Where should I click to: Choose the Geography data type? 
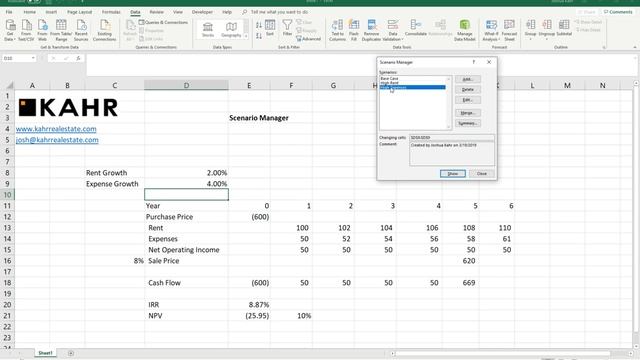[231, 30]
